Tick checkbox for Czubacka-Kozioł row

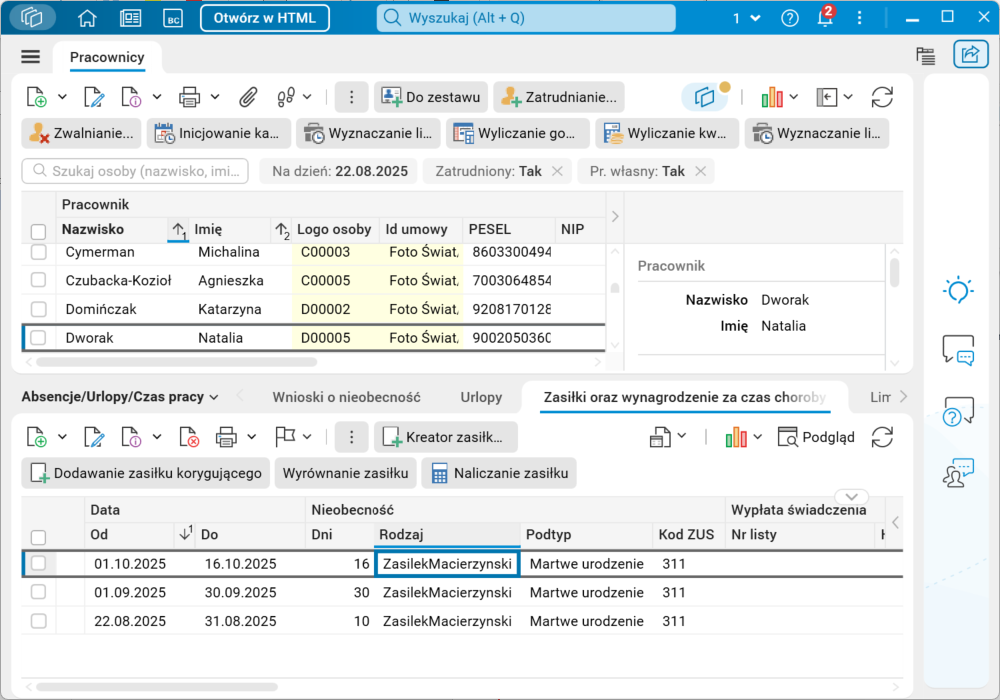39,280
